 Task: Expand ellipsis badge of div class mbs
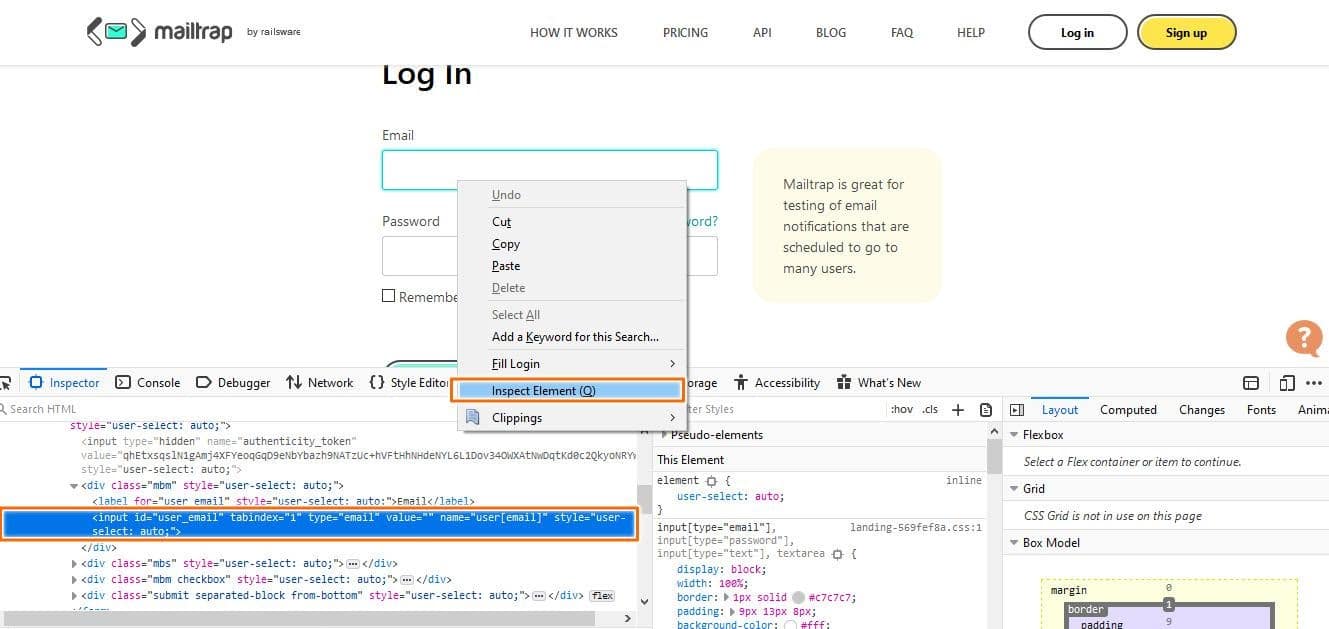[353, 563]
